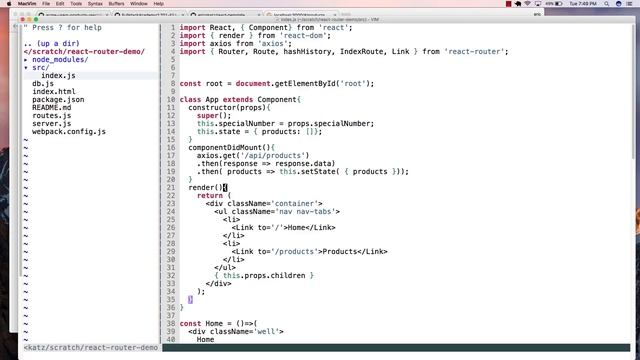Go up a directory via '.. (up a dir)'
Screen dimensions: 640x360
tap(51, 44)
